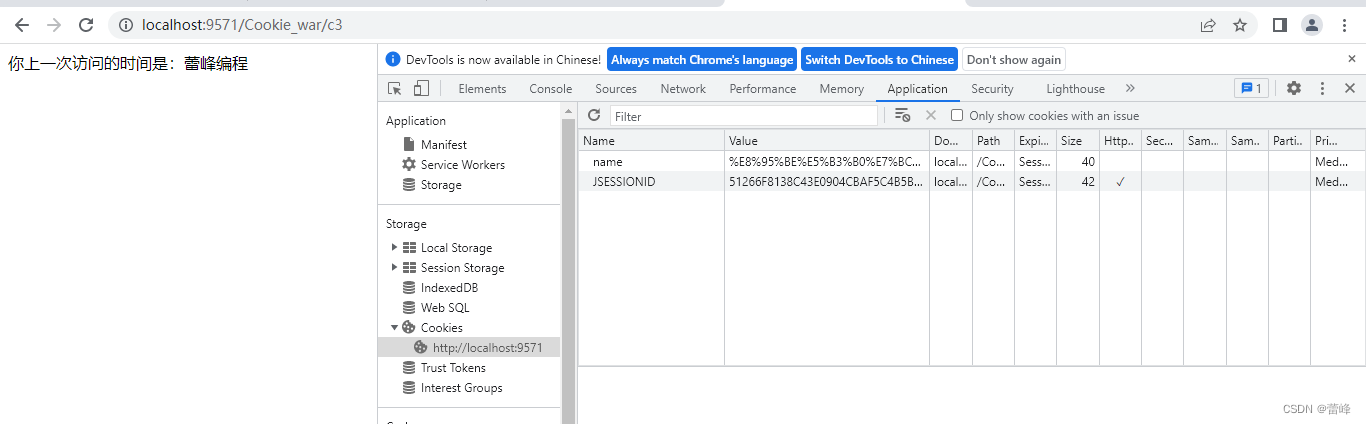This screenshot has height=424, width=1366.
Task: Toggle the device toolbar icon
Action: click(421, 88)
